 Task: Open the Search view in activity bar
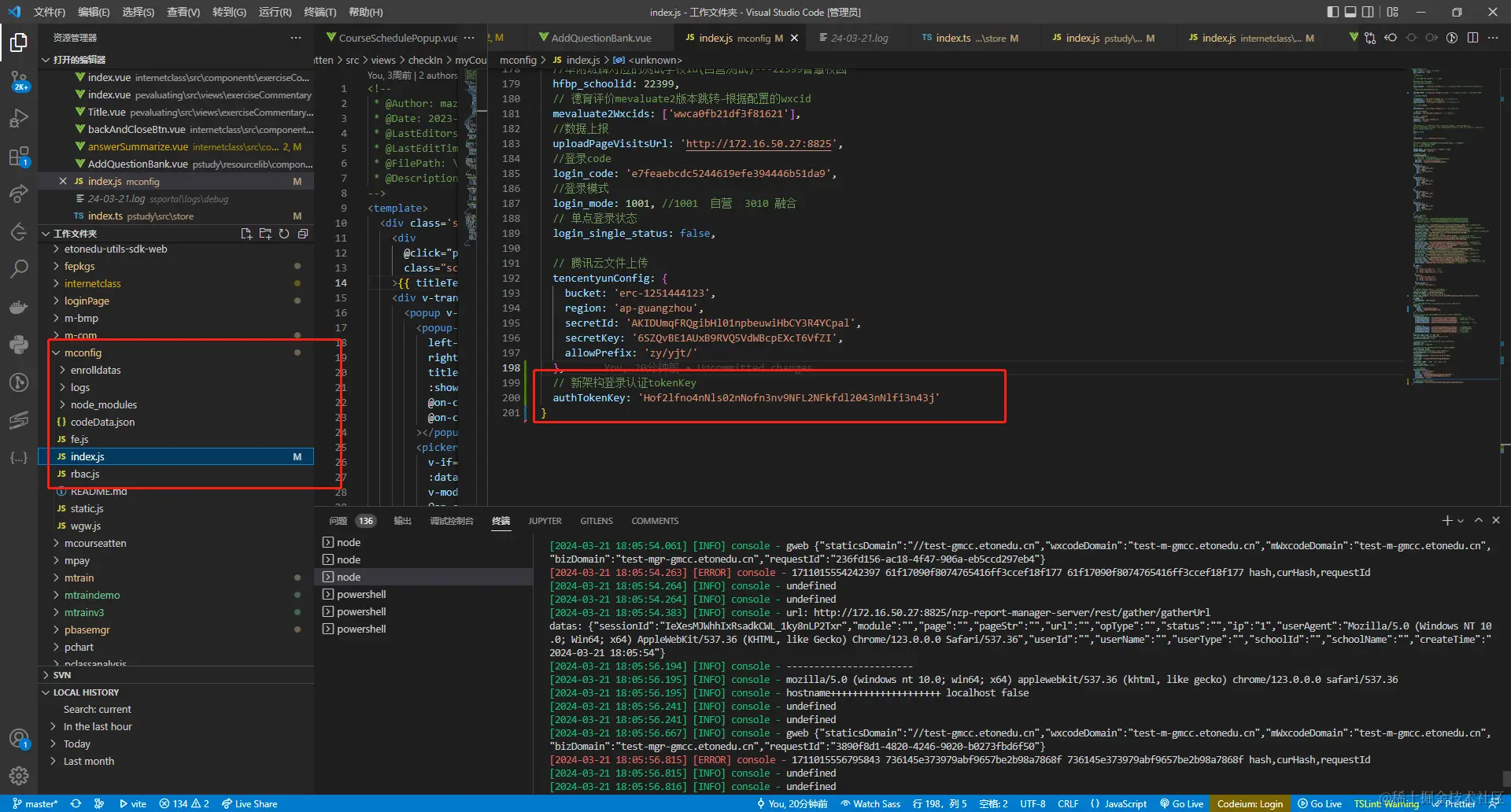(x=19, y=269)
